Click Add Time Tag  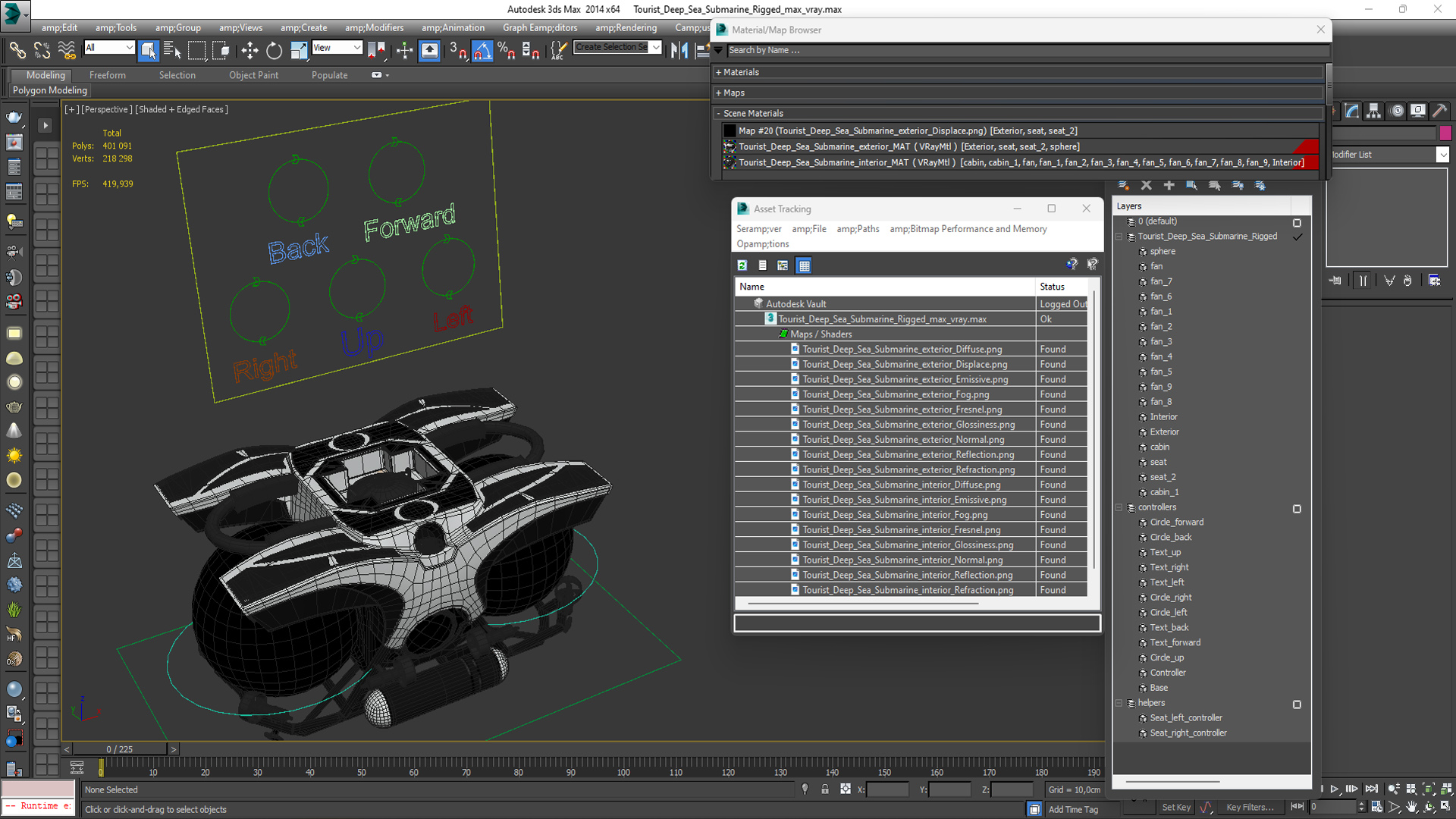[x=1073, y=809]
